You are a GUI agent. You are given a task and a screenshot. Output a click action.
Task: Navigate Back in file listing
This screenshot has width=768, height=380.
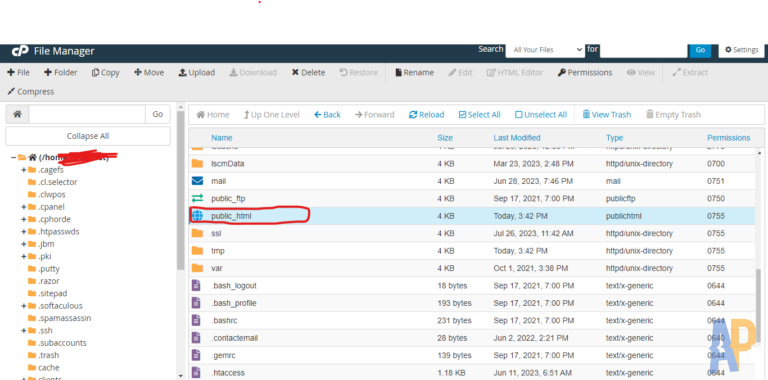point(327,115)
